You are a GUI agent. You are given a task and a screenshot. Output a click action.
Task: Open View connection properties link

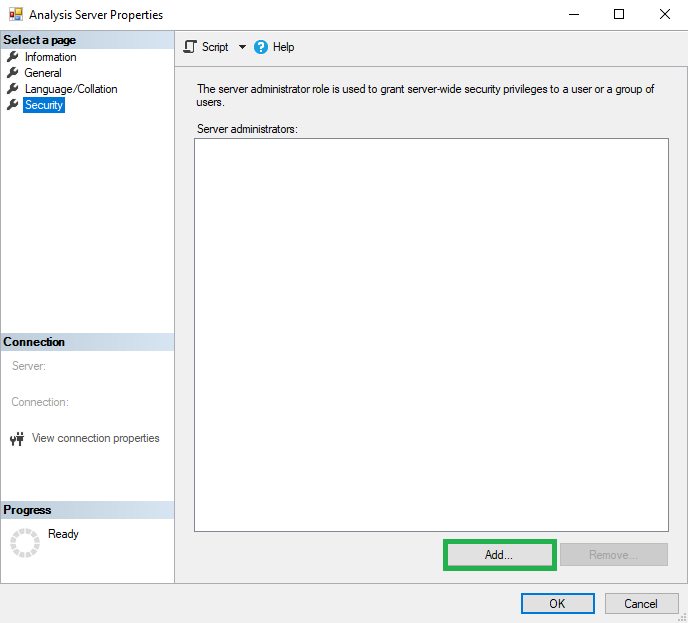coord(95,438)
